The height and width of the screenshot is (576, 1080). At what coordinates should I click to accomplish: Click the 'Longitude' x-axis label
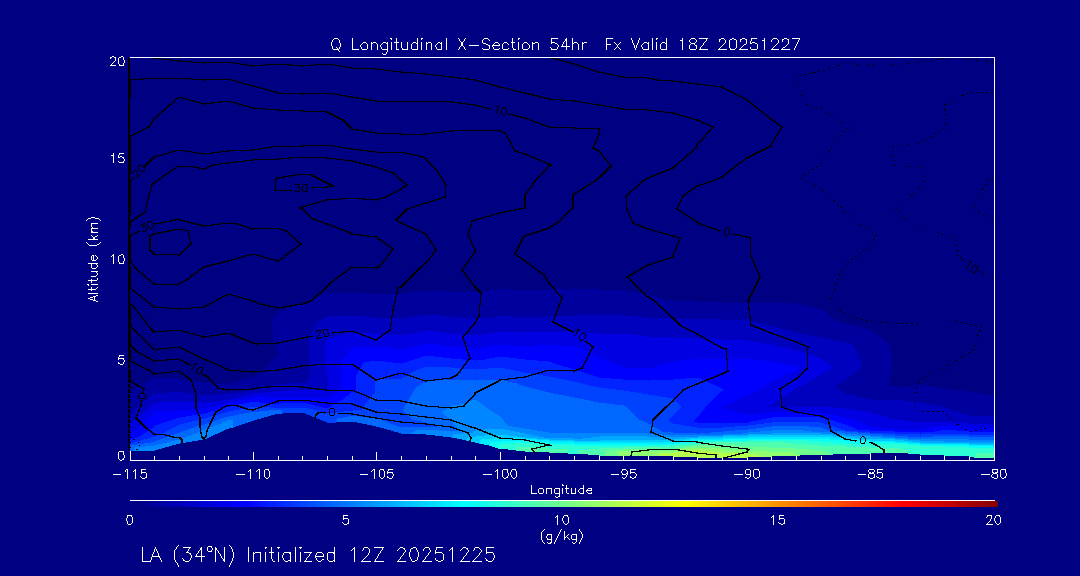561,490
